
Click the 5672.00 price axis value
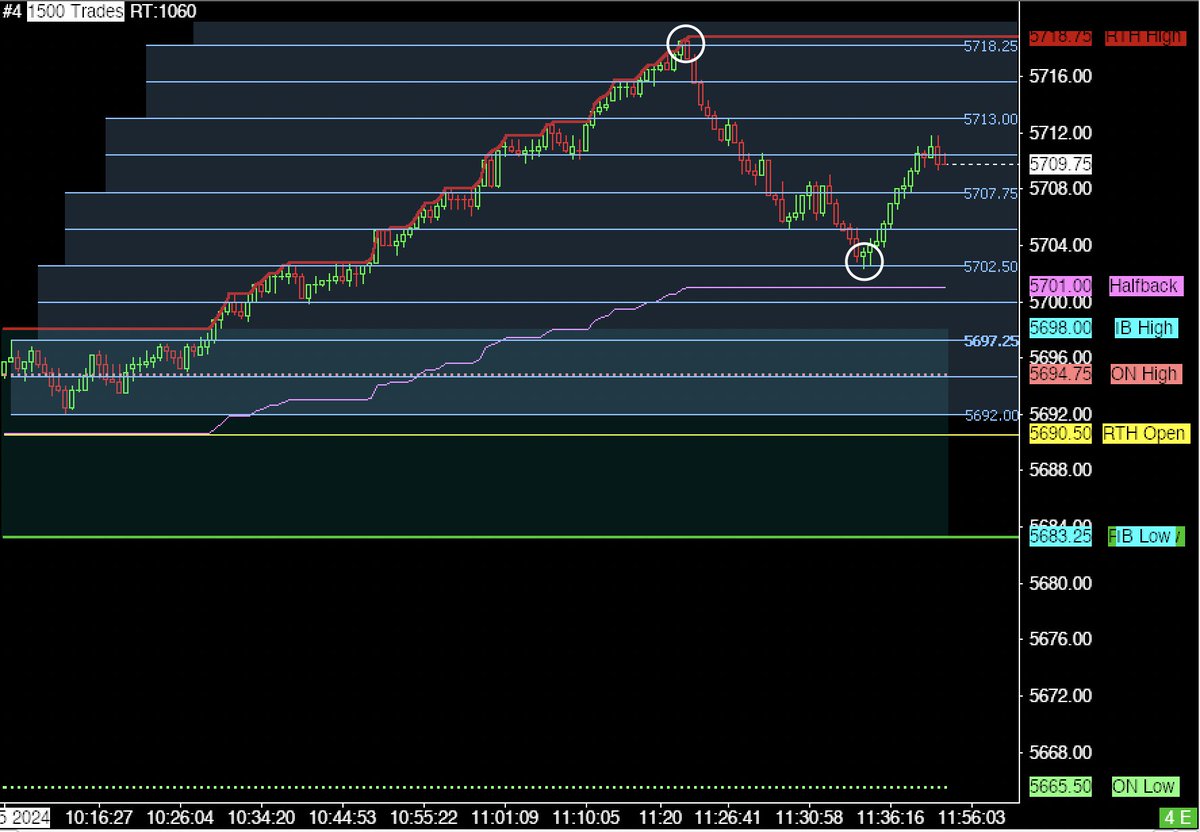tap(1061, 694)
